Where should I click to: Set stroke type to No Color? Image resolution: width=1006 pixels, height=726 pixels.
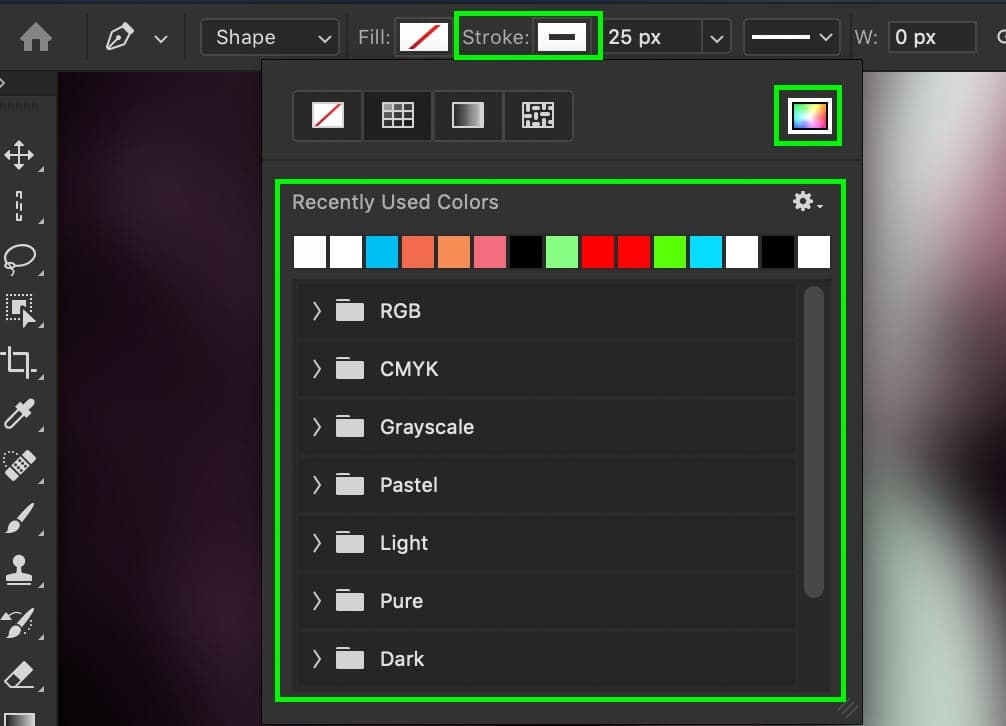pyautogui.click(x=328, y=116)
